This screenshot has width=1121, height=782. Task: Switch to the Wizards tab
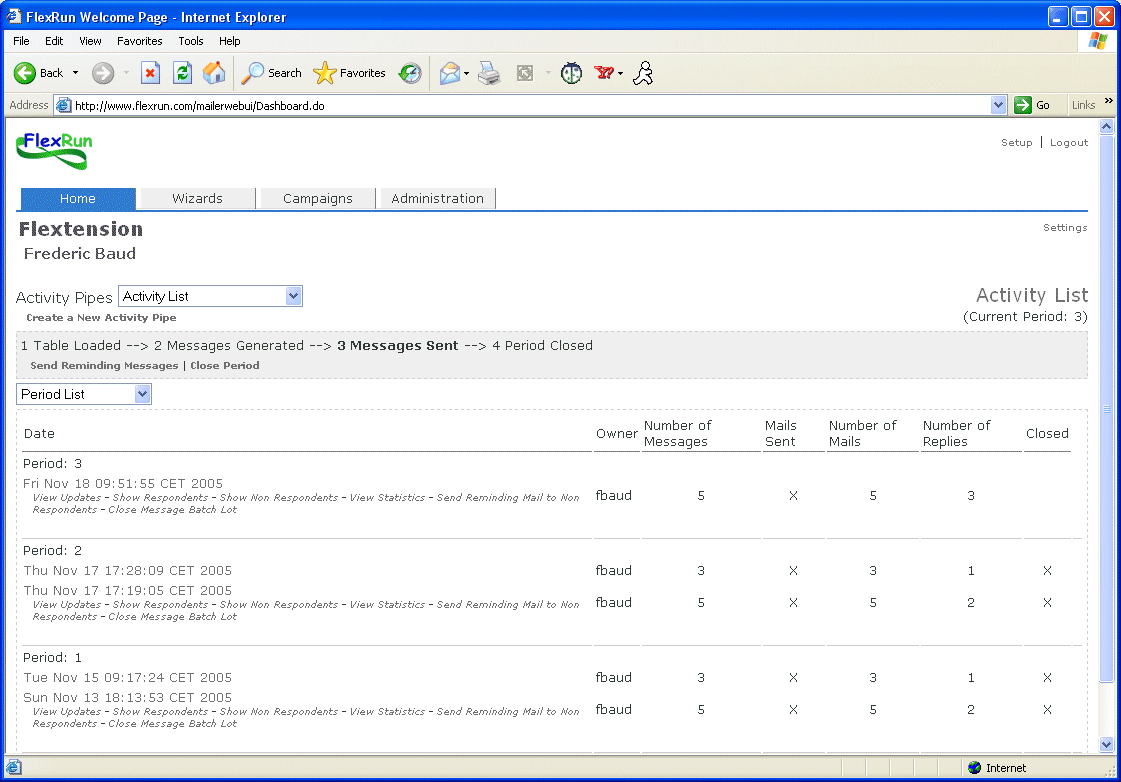click(x=197, y=199)
